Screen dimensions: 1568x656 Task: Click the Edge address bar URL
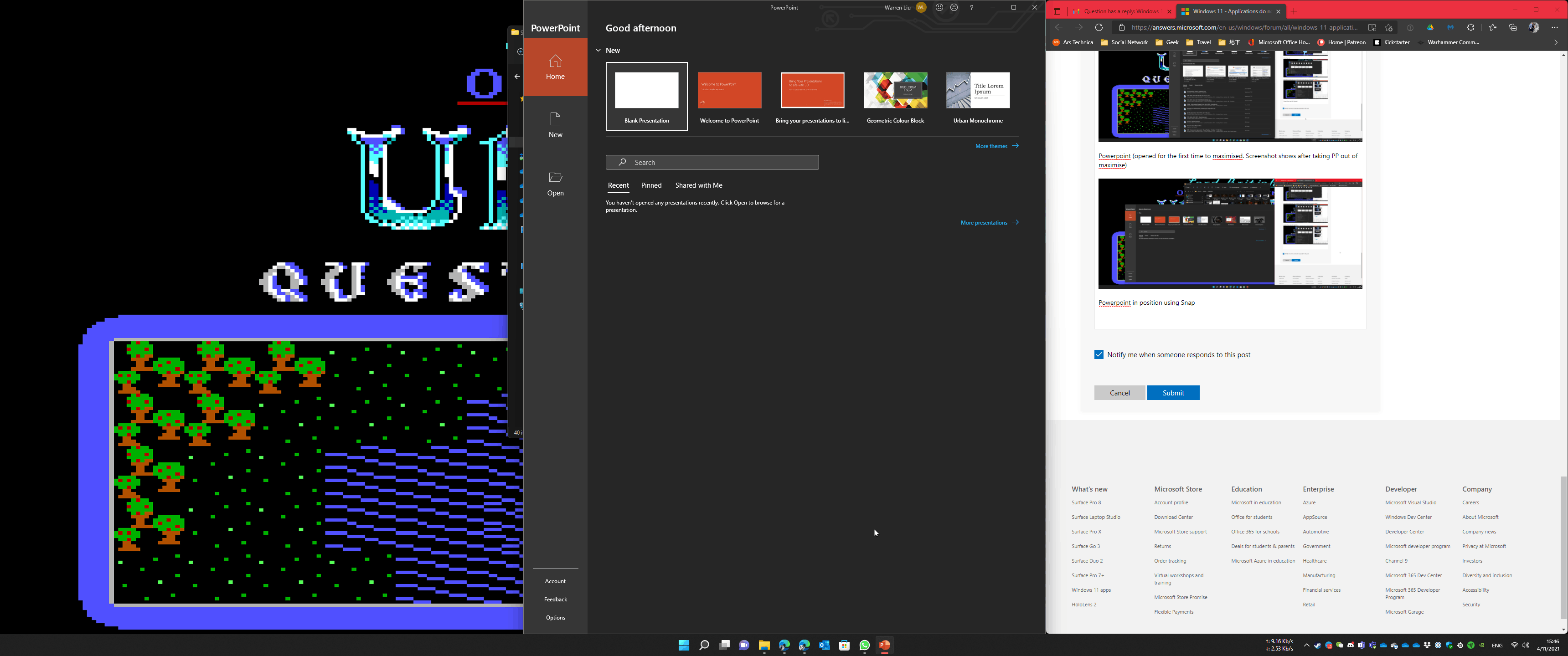point(1244,27)
